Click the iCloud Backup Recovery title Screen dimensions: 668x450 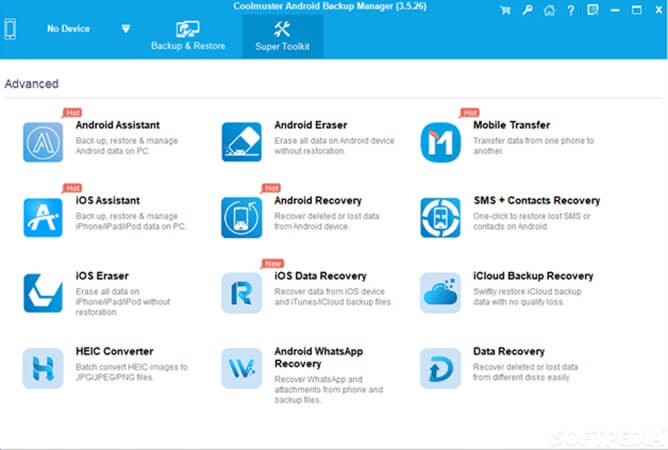(533, 276)
